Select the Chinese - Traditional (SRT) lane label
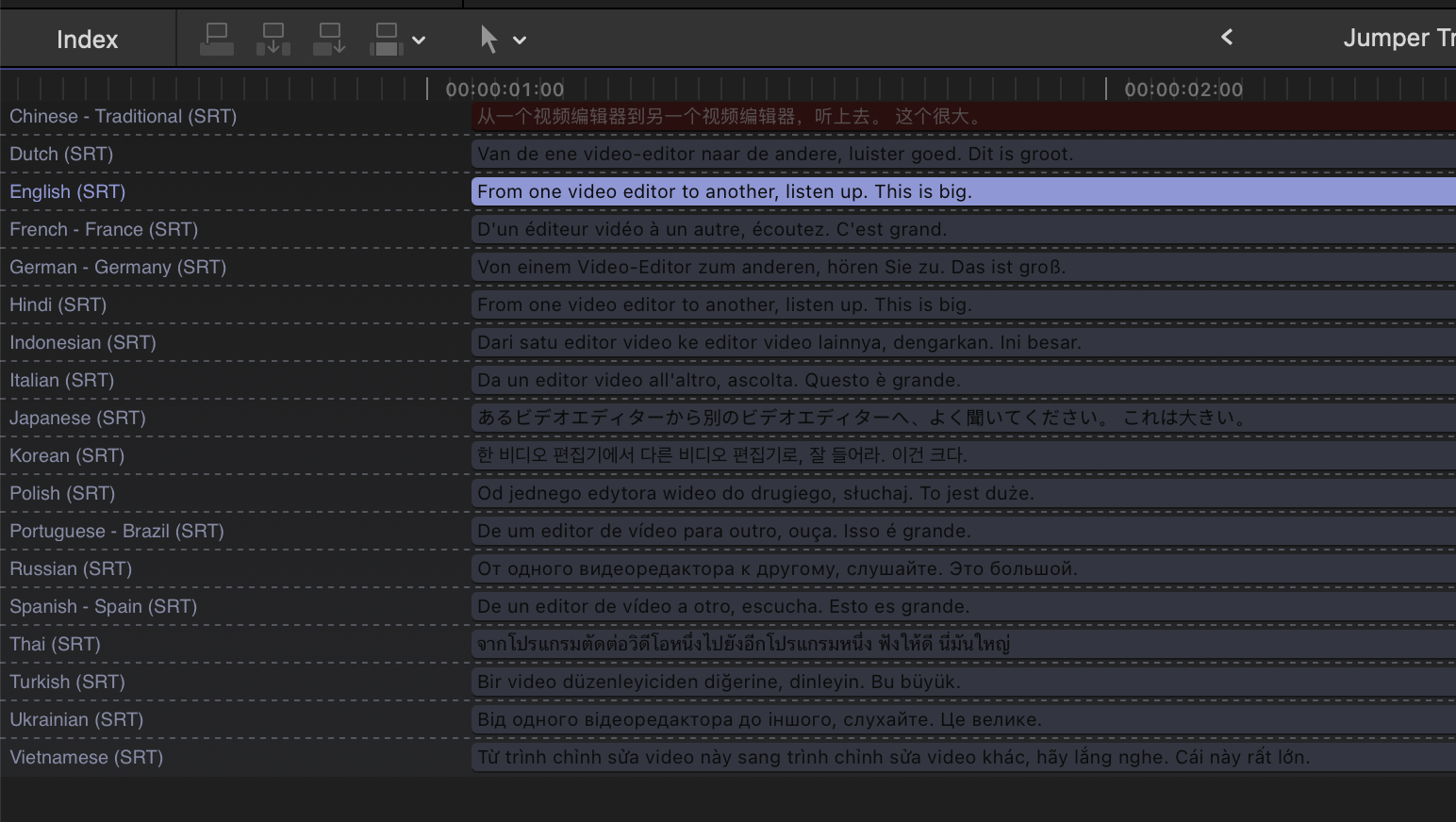The height and width of the screenshot is (822, 1456). pyautogui.click(x=123, y=116)
